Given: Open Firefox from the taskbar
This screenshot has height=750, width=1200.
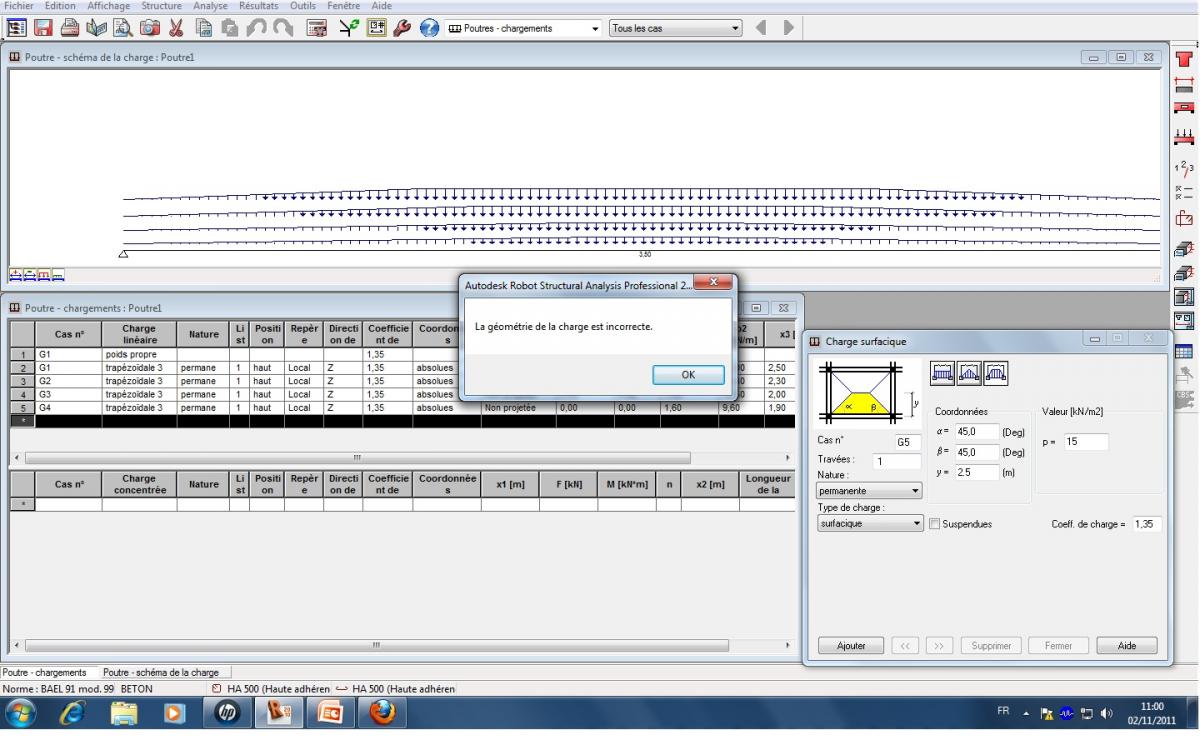Looking at the screenshot, I should point(382,715).
